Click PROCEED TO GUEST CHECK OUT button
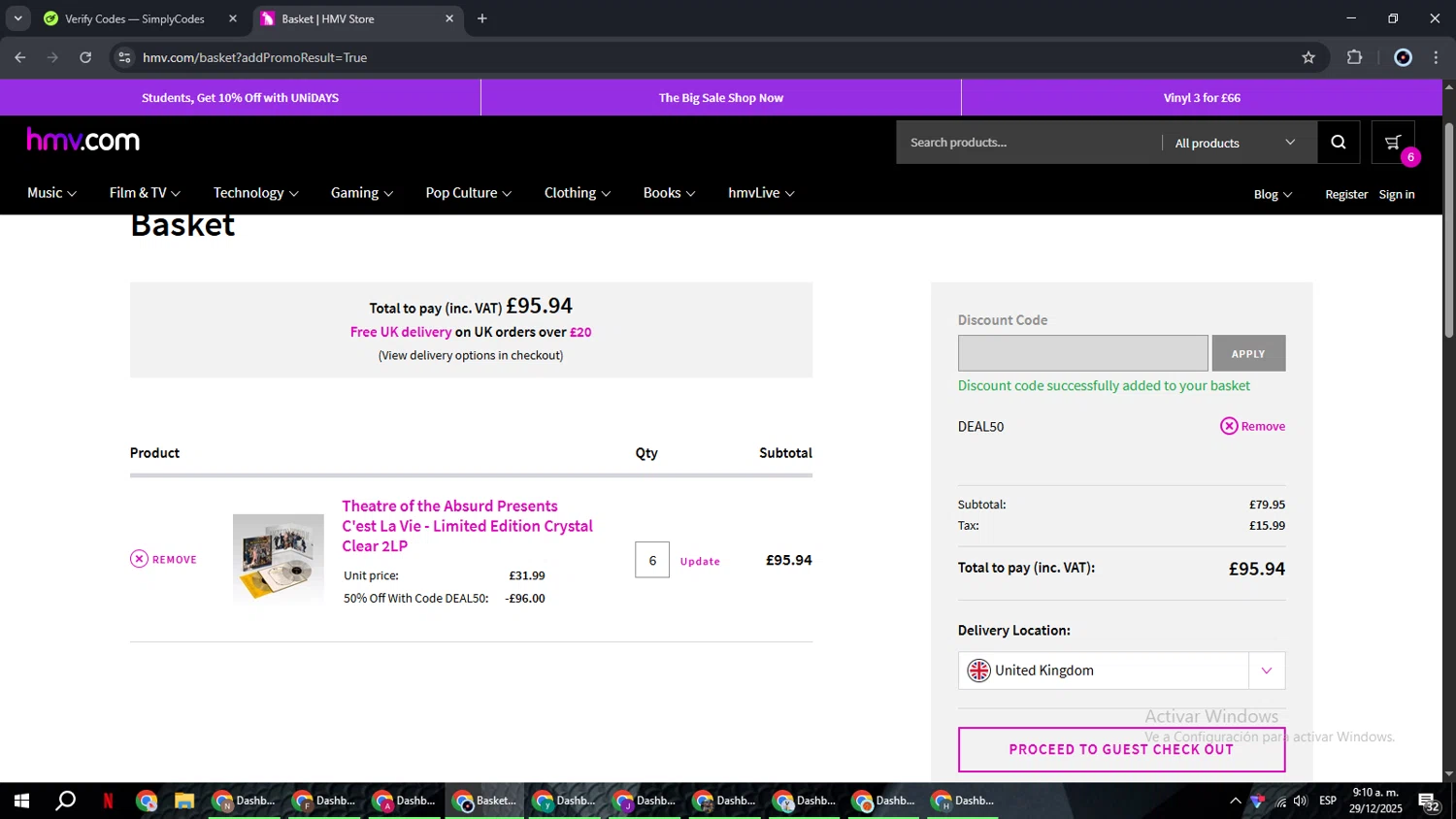The width and height of the screenshot is (1456, 819). [x=1121, y=749]
